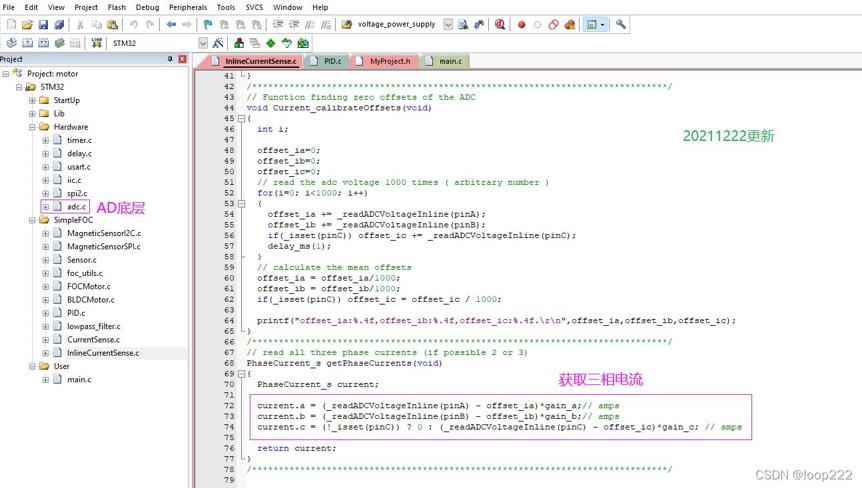Toggle enable/disable breakpoint hollow circle icon

pyautogui.click(x=538, y=24)
